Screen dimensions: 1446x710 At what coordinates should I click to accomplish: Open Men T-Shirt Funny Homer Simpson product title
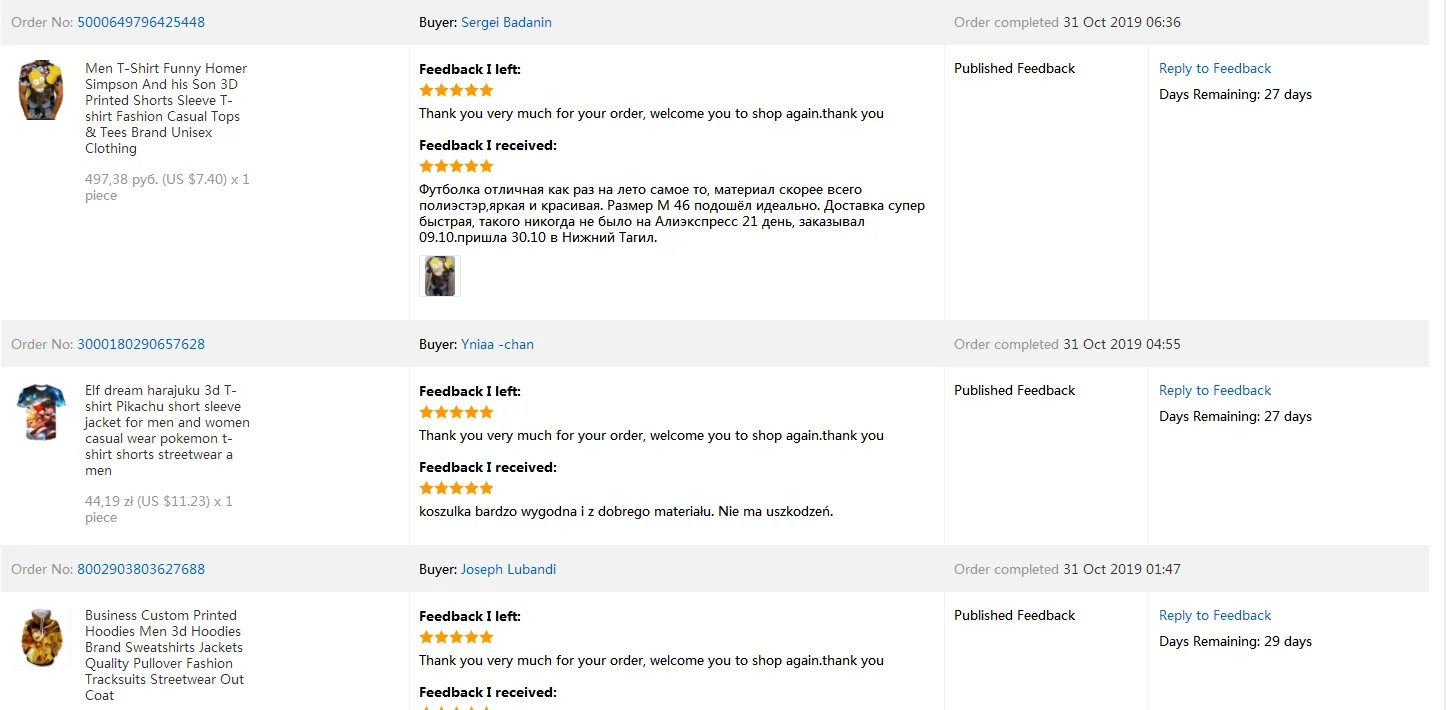(166, 108)
